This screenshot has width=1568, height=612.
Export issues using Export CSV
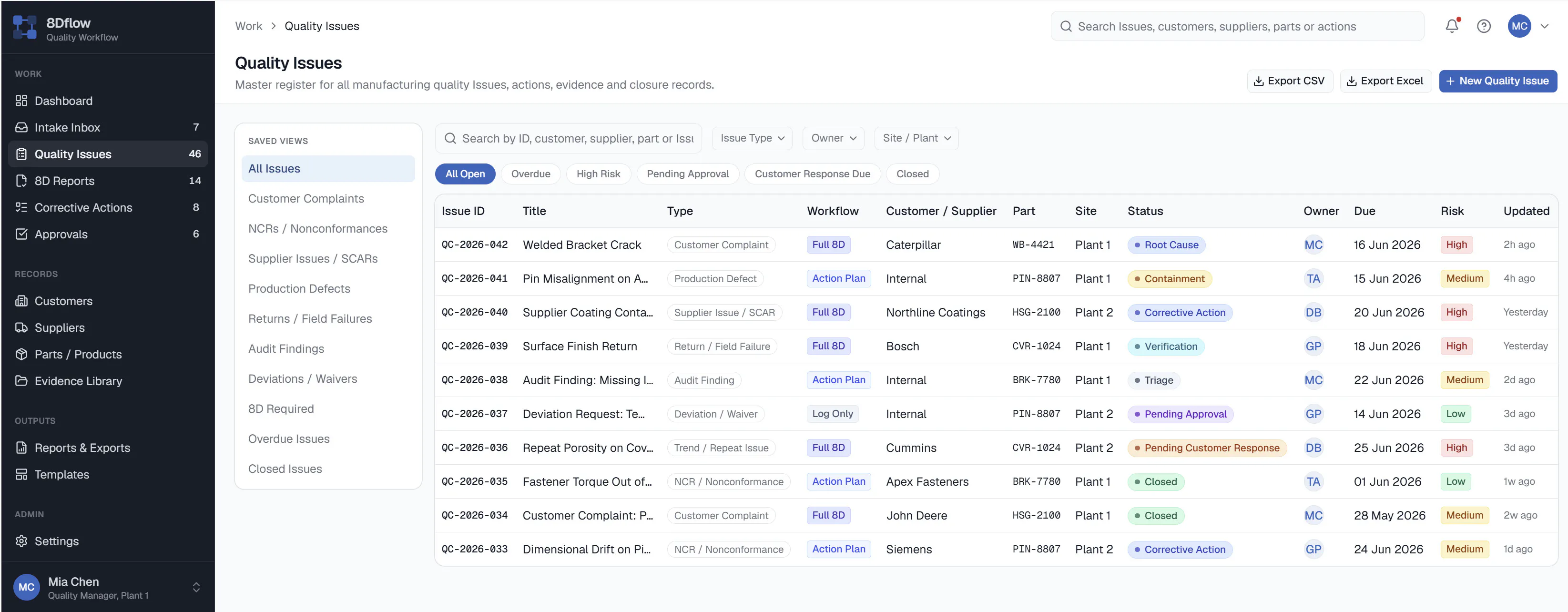[1289, 81]
